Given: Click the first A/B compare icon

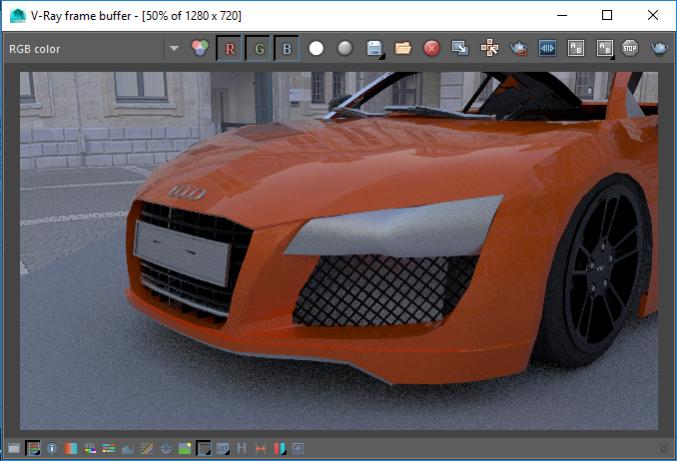Looking at the screenshot, I should click(x=576, y=48).
